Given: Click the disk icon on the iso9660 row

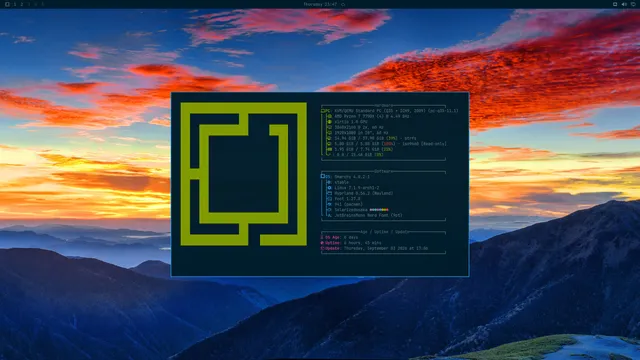Looking at the screenshot, I should (330, 144).
